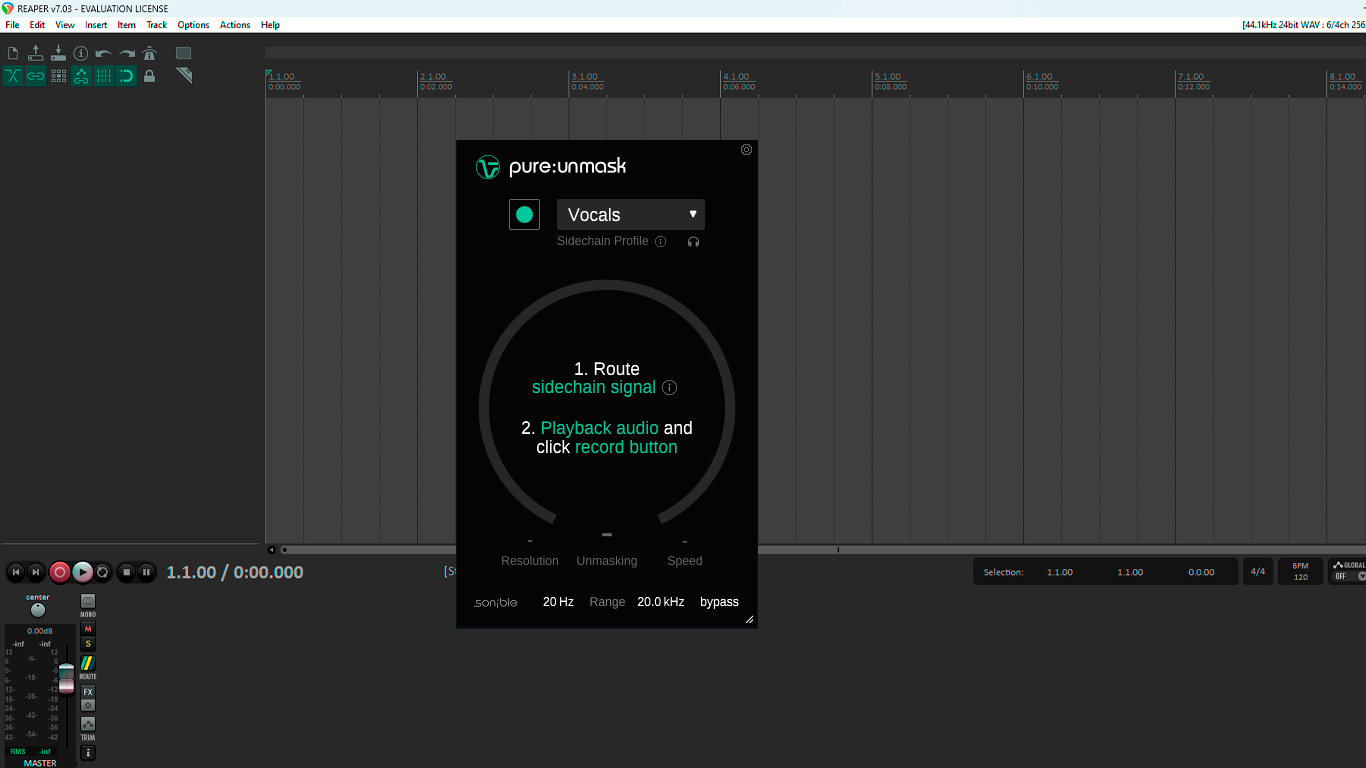Click the transport Pause button
1366x768 pixels.
click(x=146, y=572)
